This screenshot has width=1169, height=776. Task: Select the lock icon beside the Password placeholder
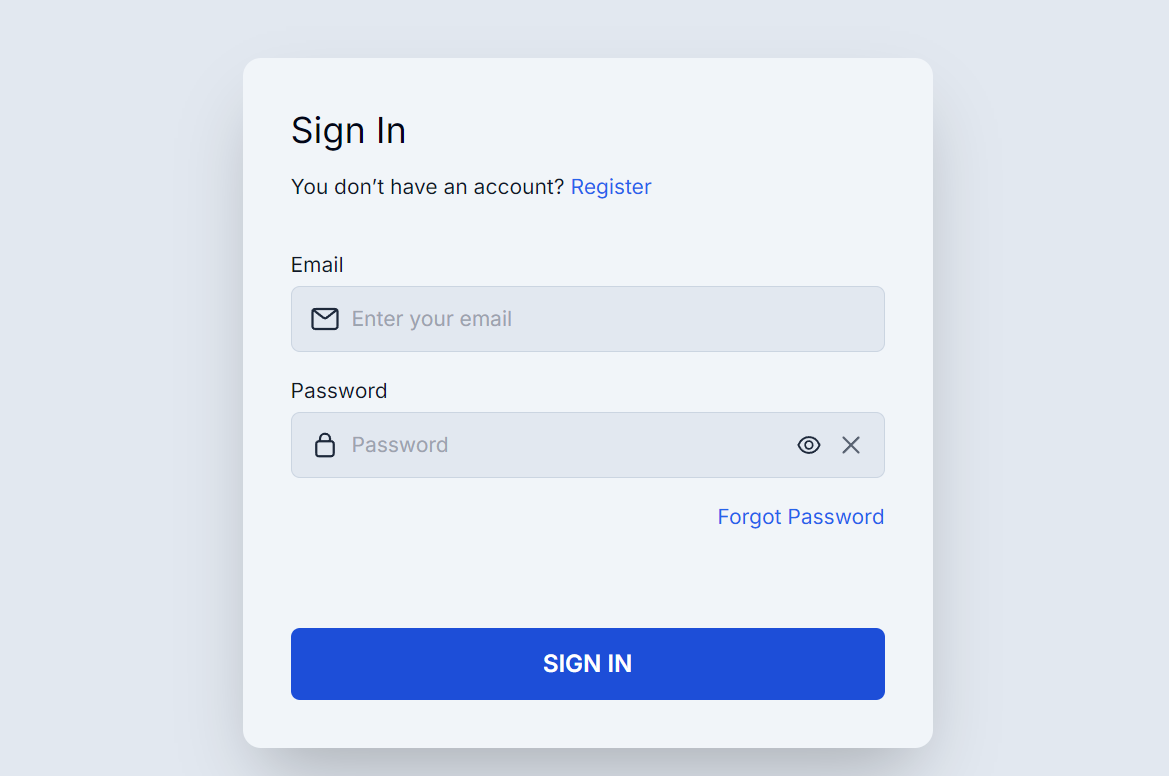pyautogui.click(x=324, y=445)
